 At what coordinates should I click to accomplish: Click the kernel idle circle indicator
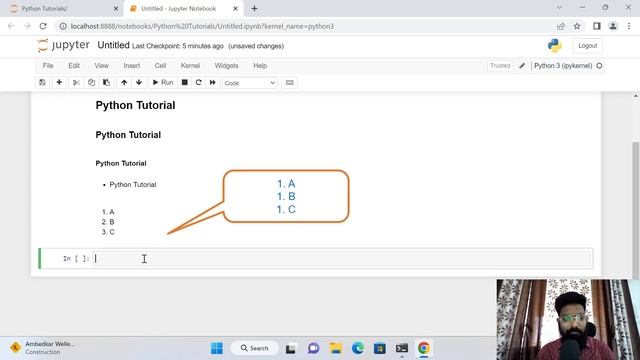tap(599, 66)
